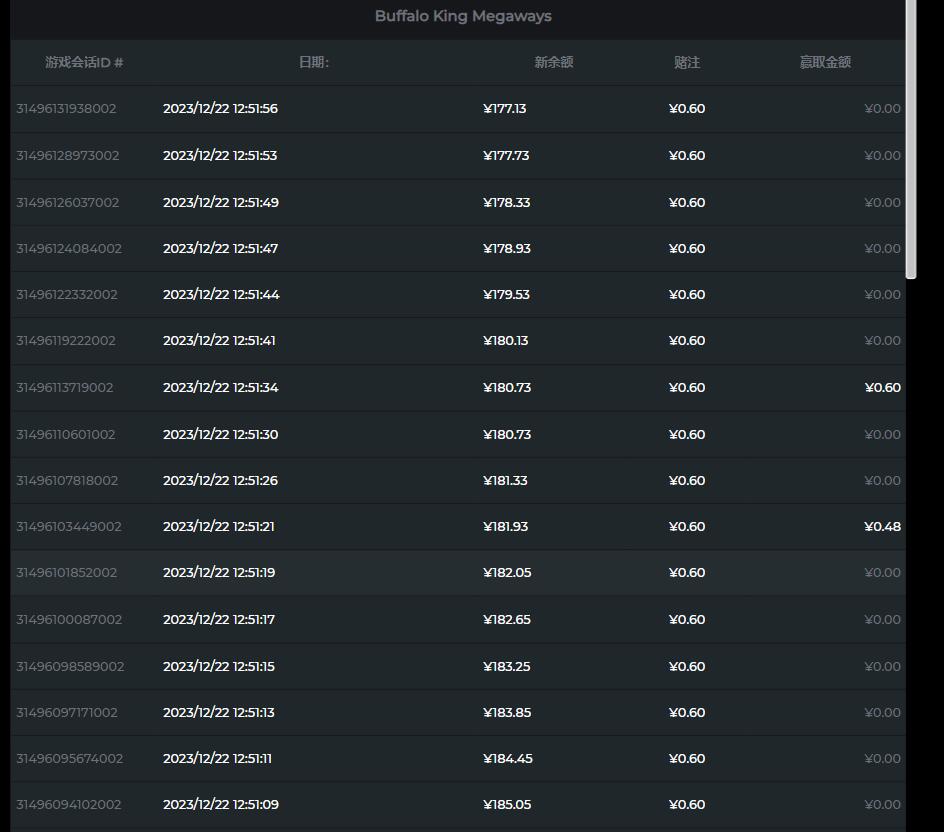Screen dimensions: 944x832
Task: Select session ID 31496103449002
Action: point(69,527)
